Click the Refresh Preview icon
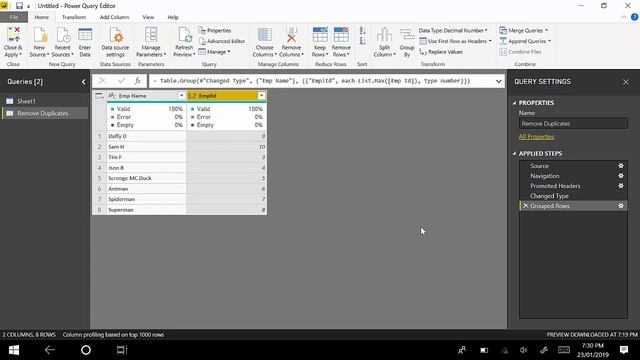Image resolution: width=640 pixels, height=360 pixels. coord(184,35)
